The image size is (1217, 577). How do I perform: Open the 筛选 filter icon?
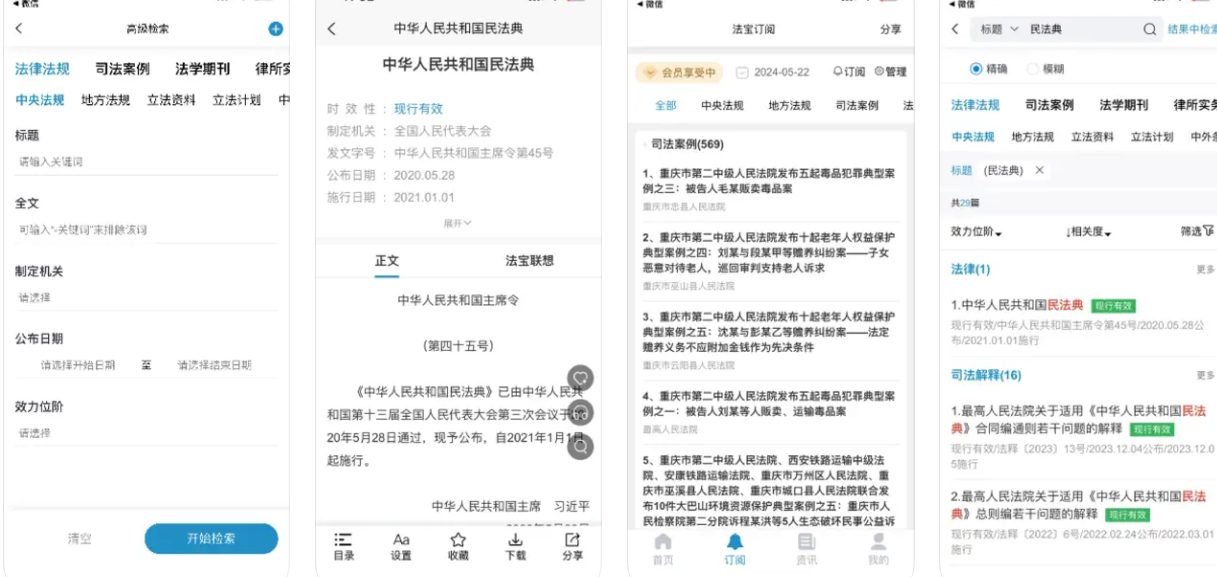click(1197, 231)
